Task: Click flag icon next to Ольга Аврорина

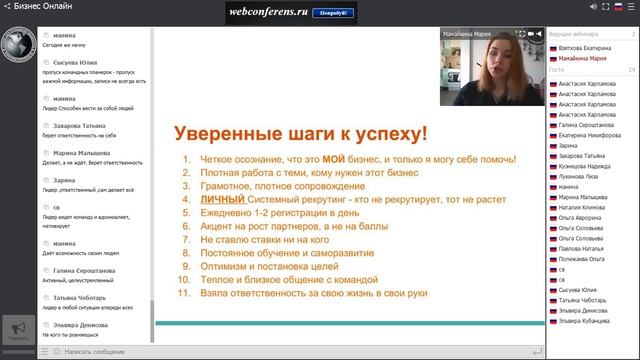Action: click(x=553, y=218)
